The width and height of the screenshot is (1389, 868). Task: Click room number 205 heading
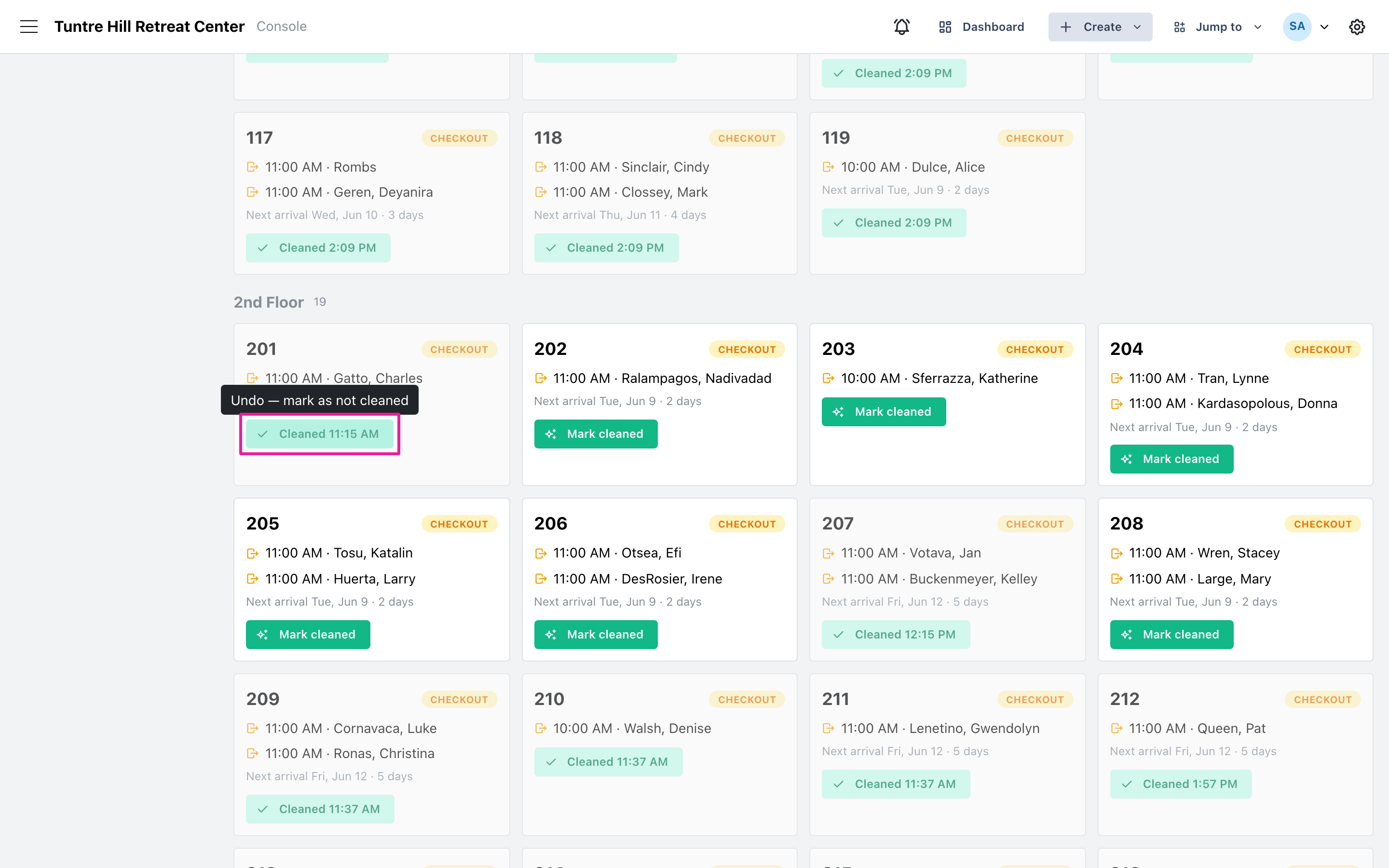(x=262, y=524)
